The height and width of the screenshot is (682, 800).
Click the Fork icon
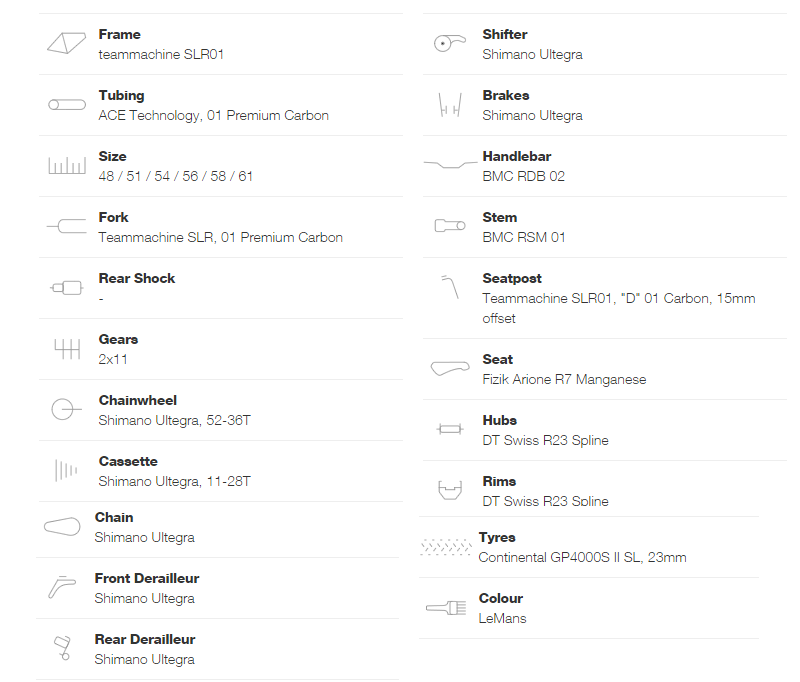tap(67, 226)
